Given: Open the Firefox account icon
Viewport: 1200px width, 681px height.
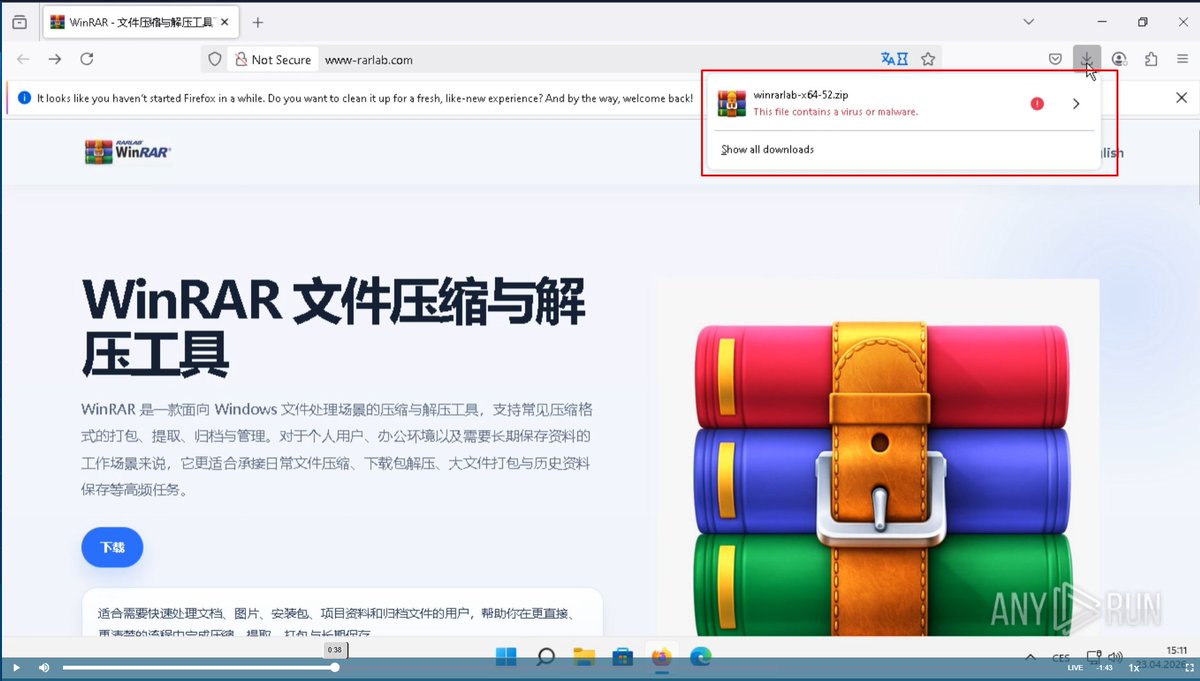Looking at the screenshot, I should (x=1119, y=59).
